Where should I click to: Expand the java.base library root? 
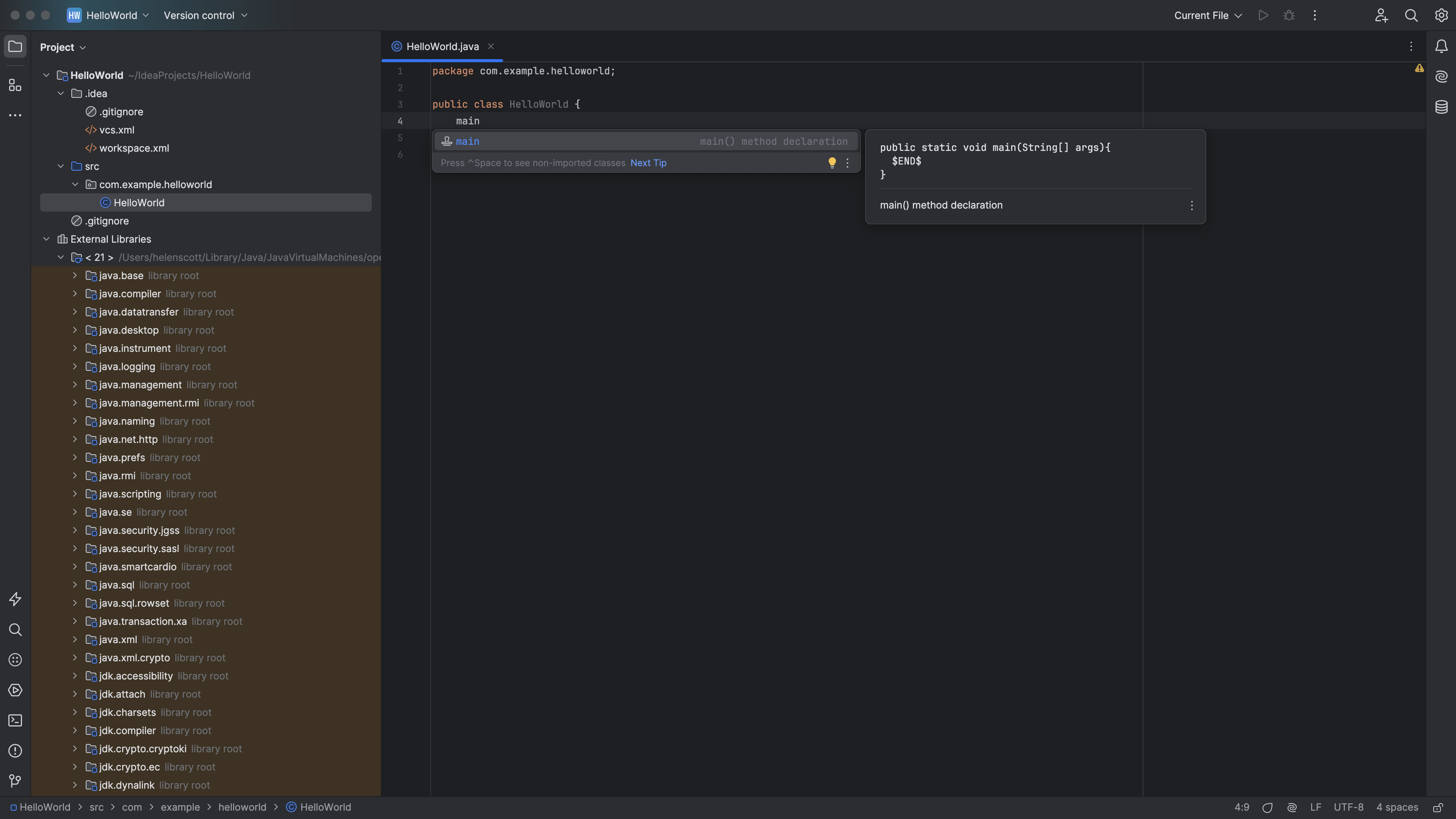[75, 276]
